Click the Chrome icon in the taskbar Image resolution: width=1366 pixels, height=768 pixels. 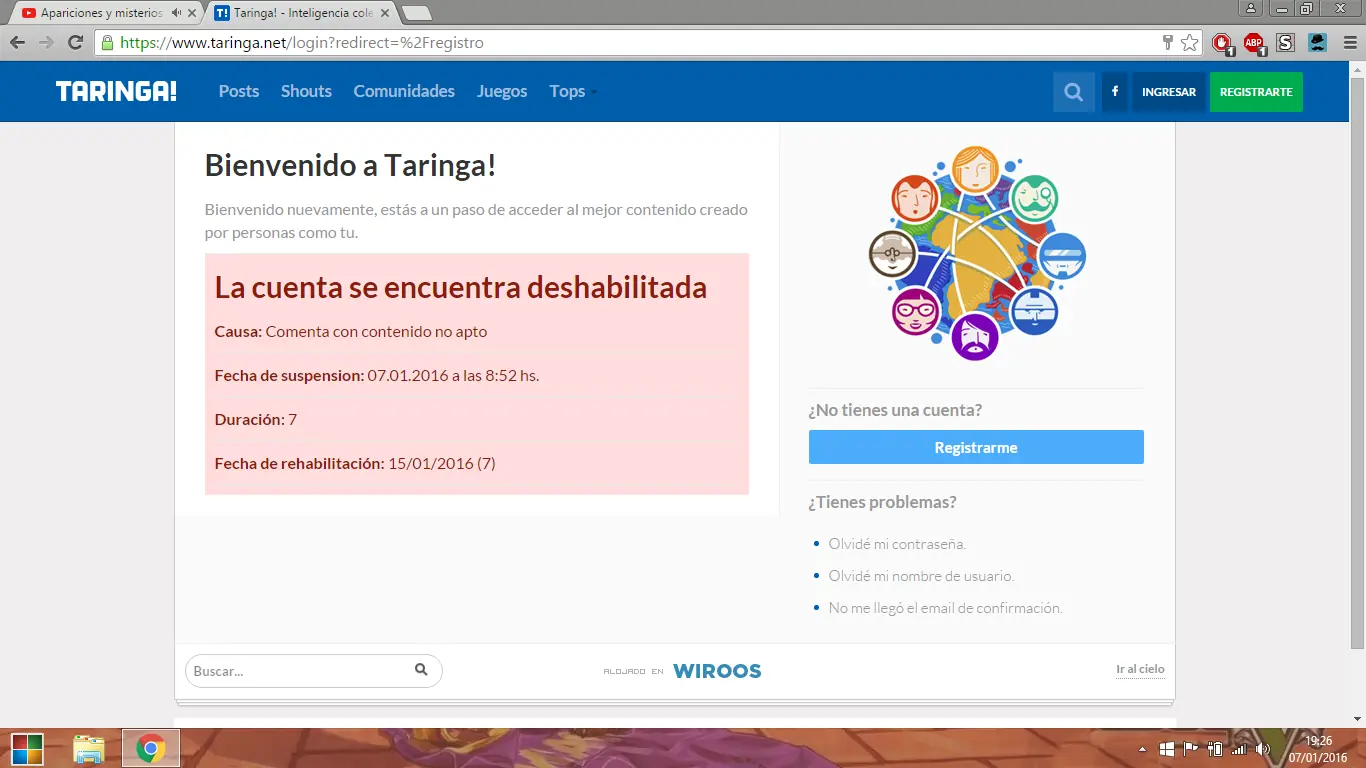pos(151,748)
